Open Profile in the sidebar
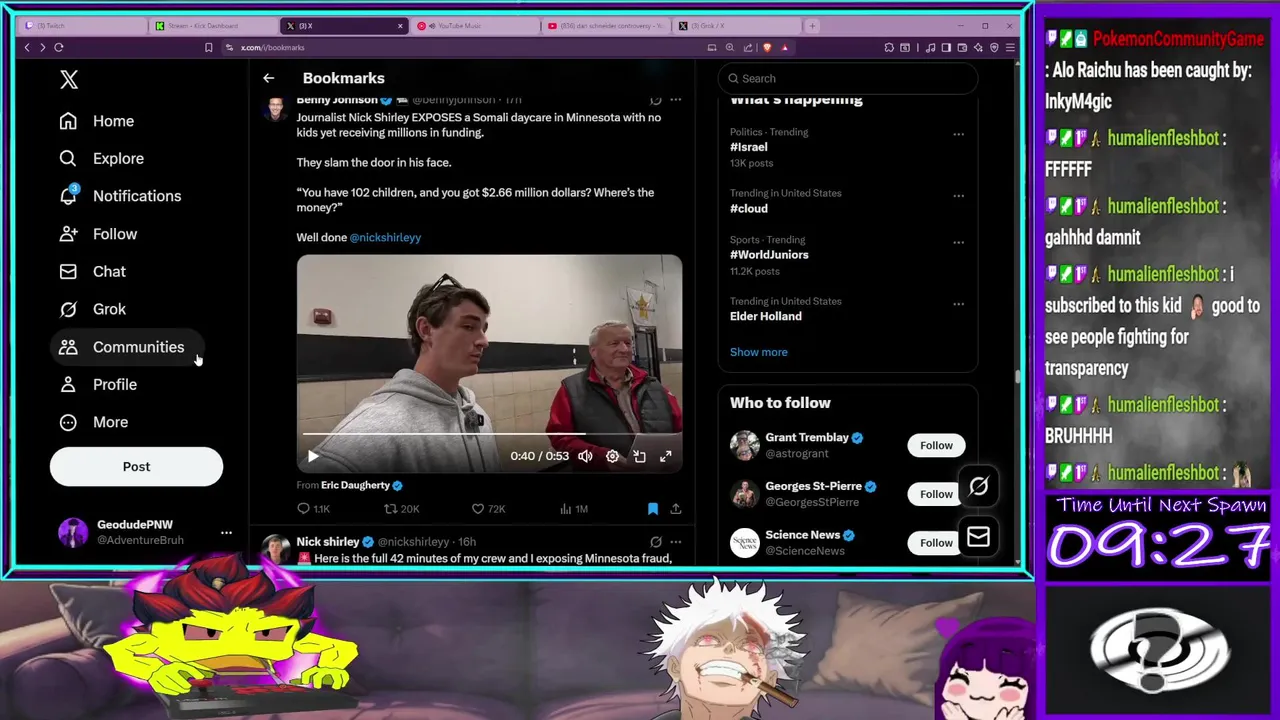This screenshot has height=720, width=1280. (98, 384)
